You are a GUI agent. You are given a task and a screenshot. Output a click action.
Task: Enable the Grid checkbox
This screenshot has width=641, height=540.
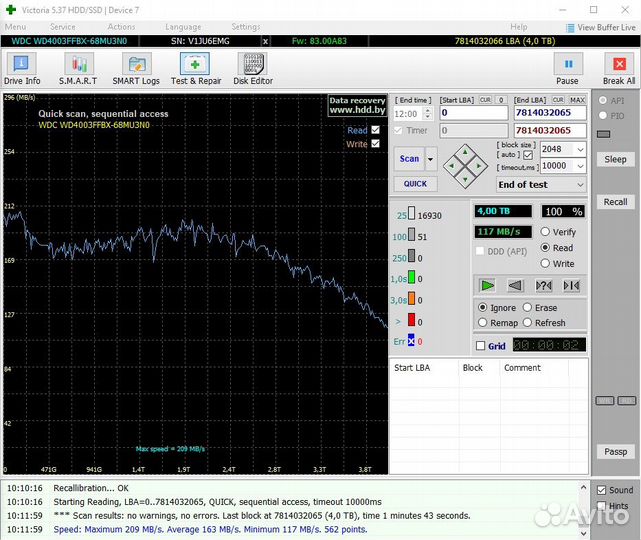click(481, 346)
